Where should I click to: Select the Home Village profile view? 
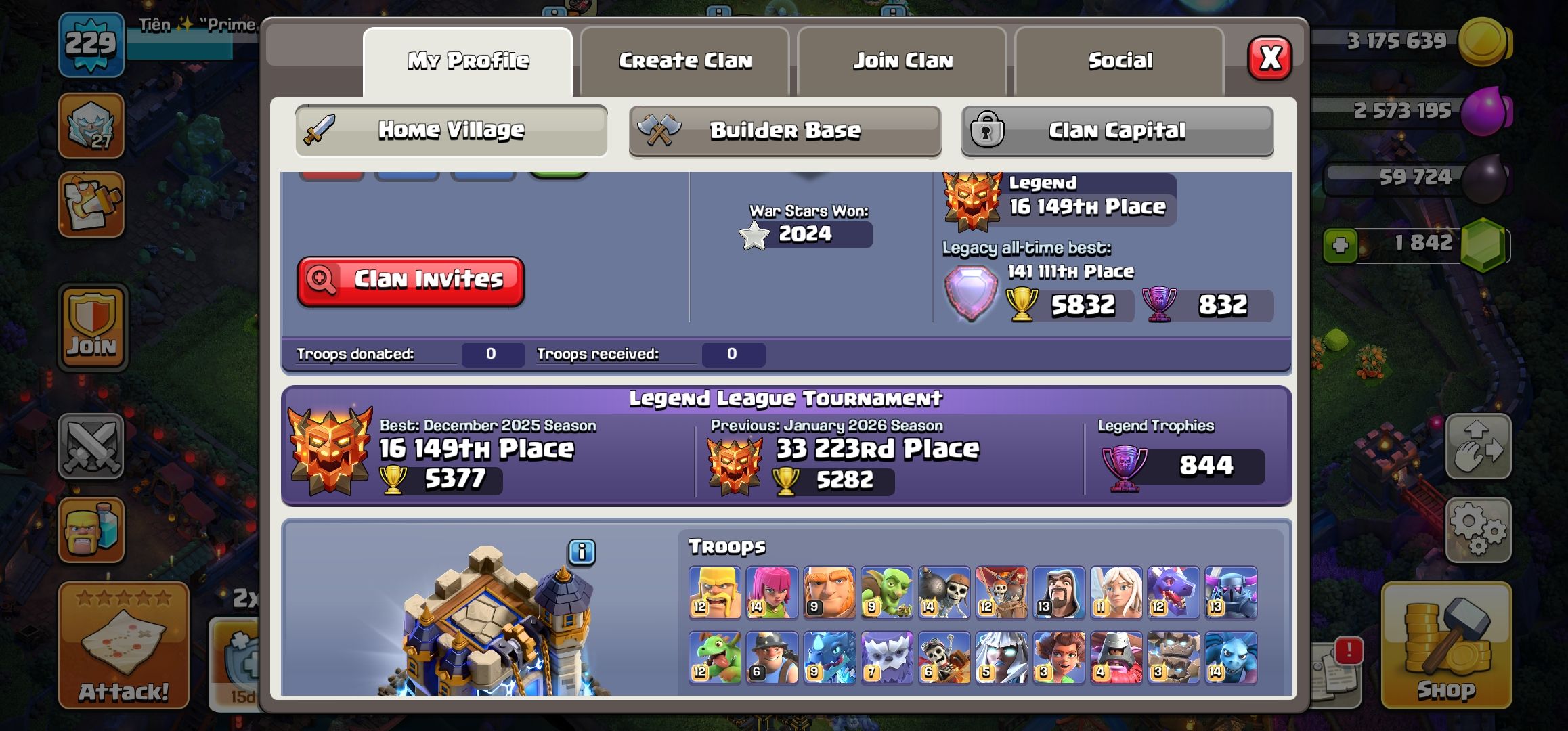click(x=452, y=131)
